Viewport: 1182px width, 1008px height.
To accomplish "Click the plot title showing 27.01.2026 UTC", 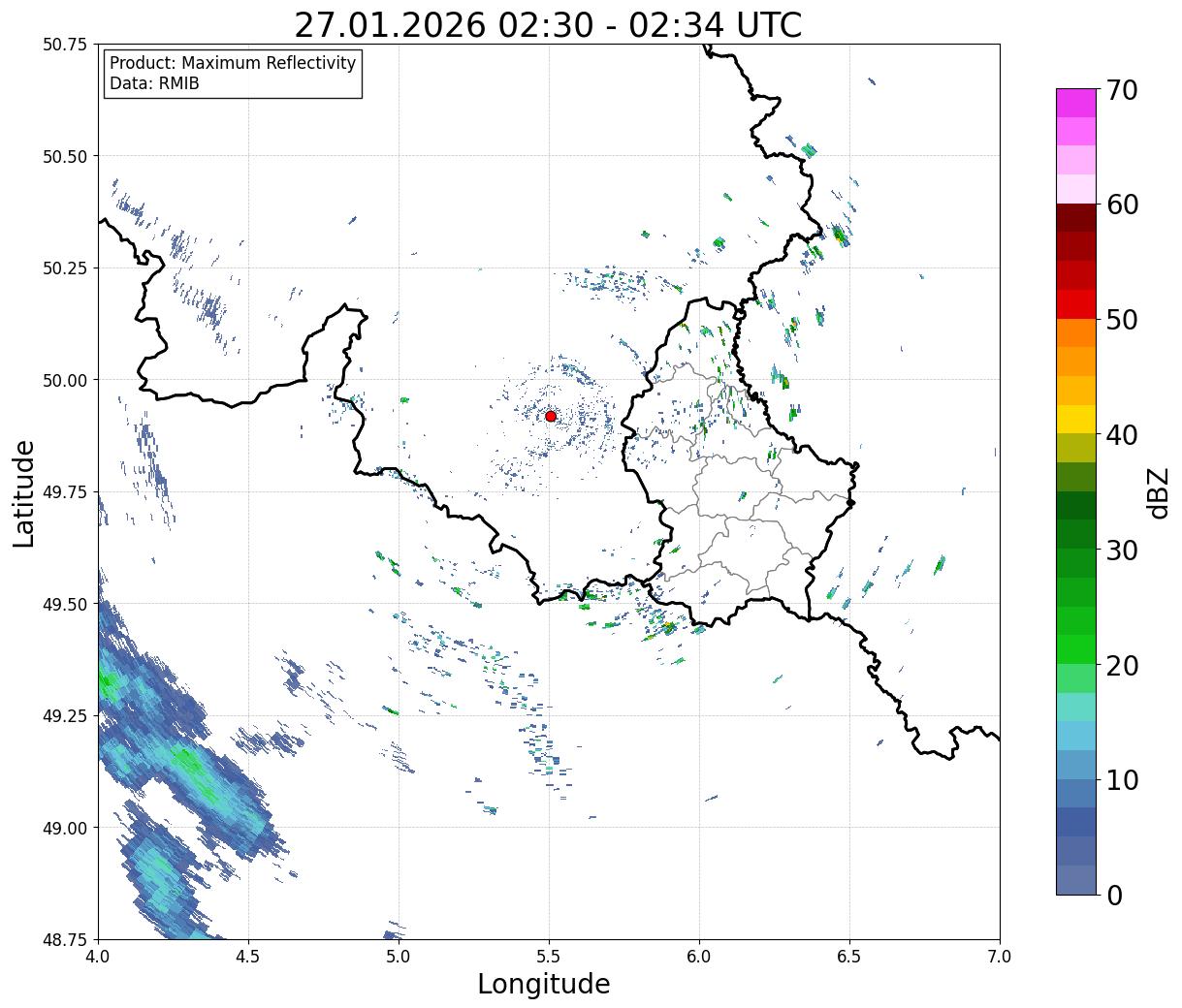I will click(548, 24).
